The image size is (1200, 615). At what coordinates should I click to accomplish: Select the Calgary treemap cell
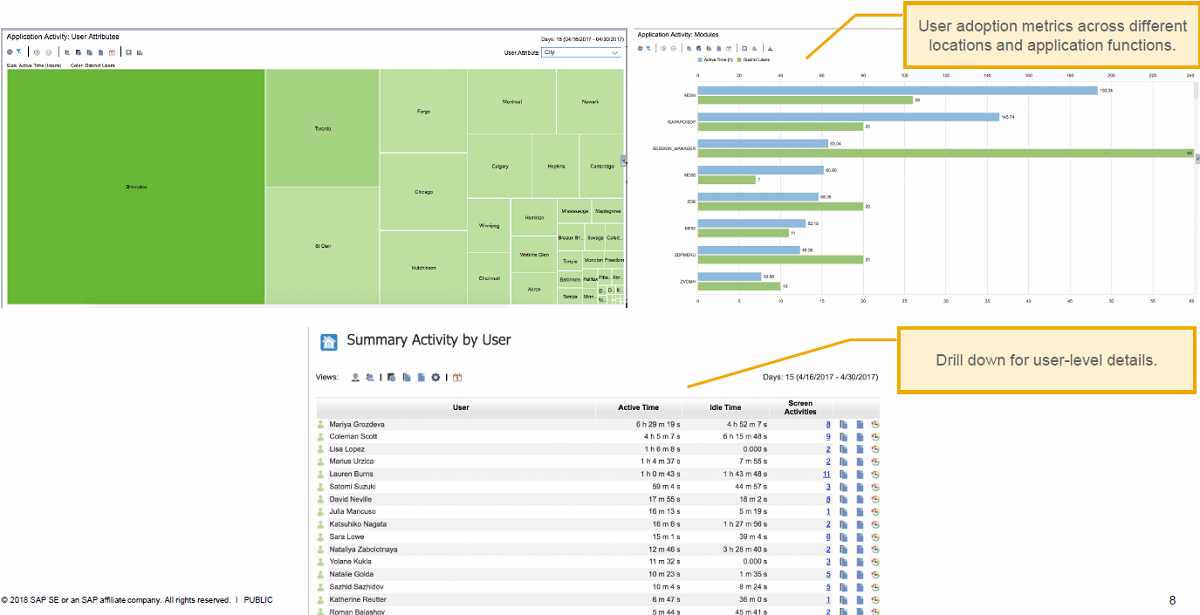500,166
